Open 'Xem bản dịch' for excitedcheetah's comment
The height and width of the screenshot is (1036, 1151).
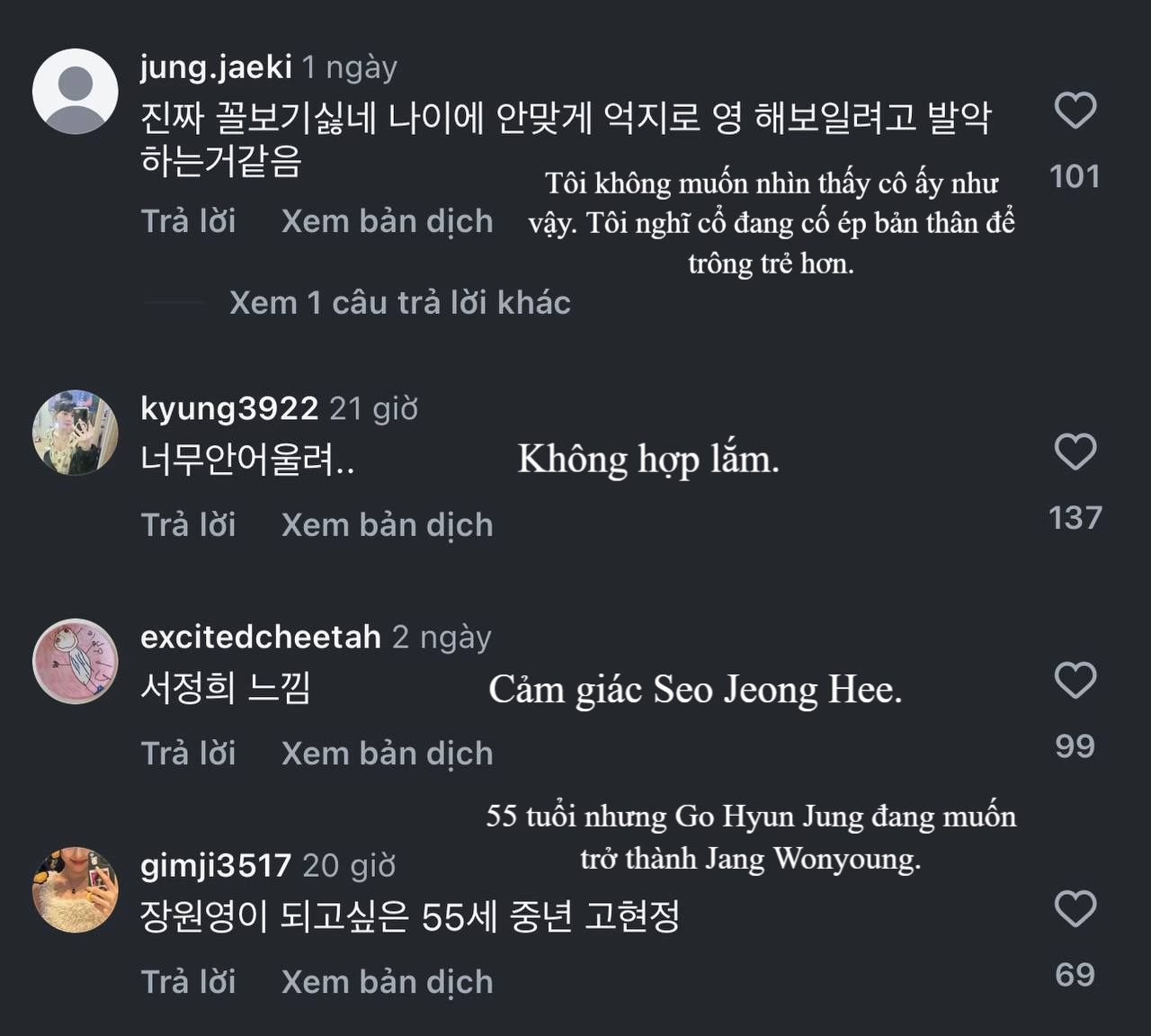click(x=386, y=753)
